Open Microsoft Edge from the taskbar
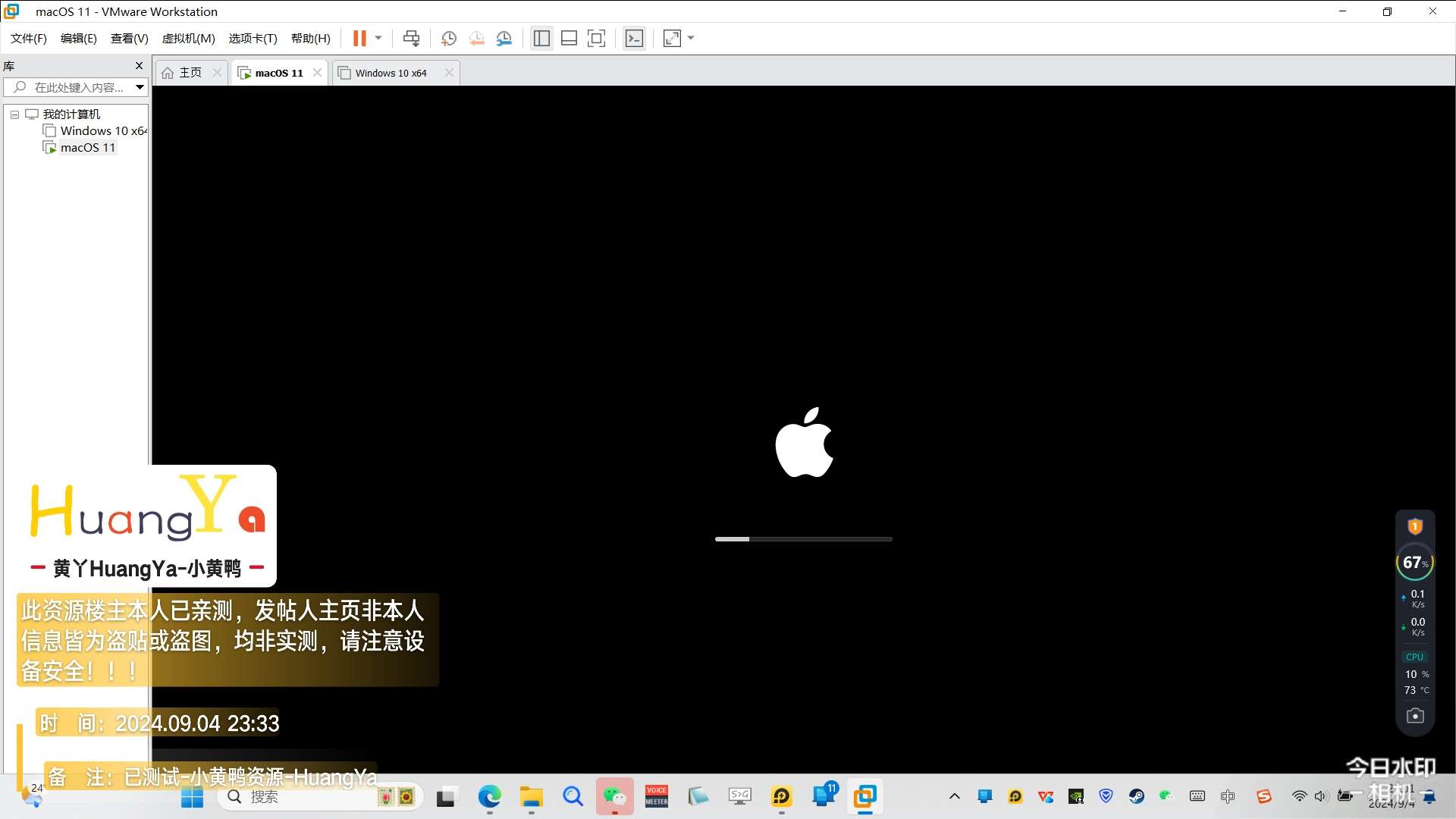This screenshot has width=1456, height=819. [x=489, y=797]
